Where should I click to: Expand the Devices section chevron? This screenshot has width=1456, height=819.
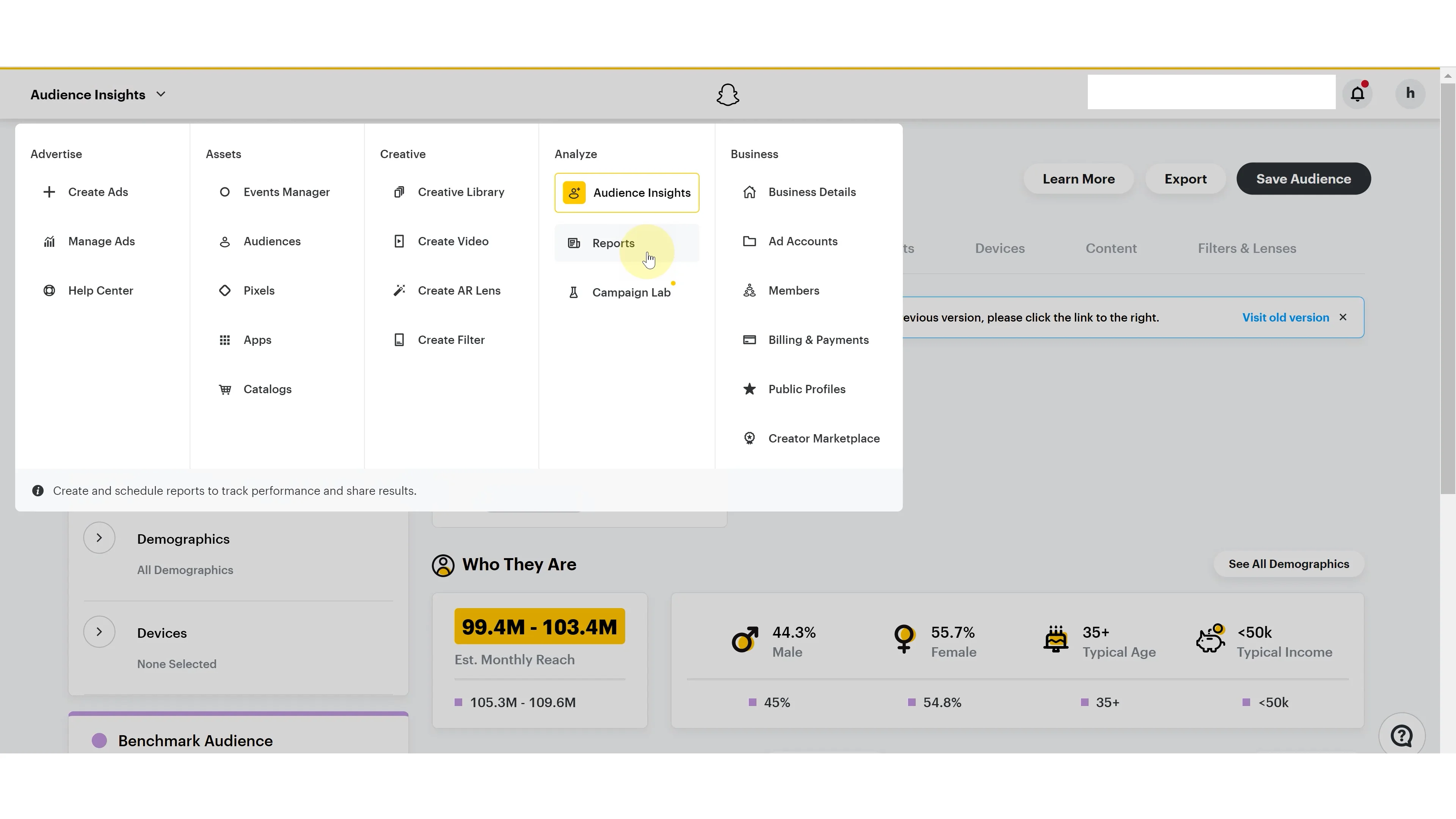tap(99, 631)
